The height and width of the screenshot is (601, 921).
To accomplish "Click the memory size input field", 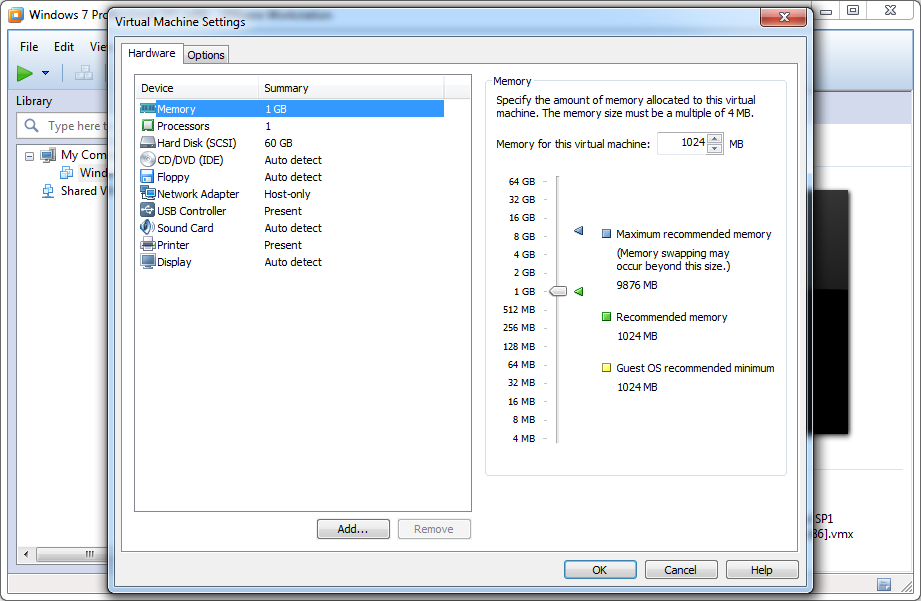I will 682,144.
